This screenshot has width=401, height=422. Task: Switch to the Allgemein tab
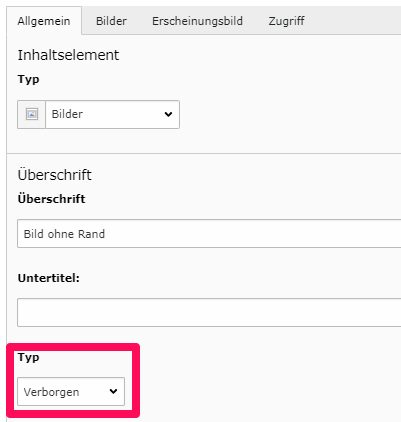pos(44,21)
